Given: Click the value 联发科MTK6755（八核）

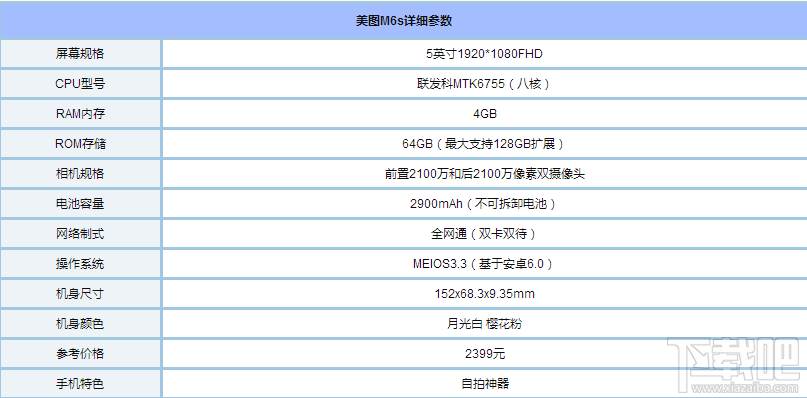Looking at the screenshot, I should (x=485, y=83).
